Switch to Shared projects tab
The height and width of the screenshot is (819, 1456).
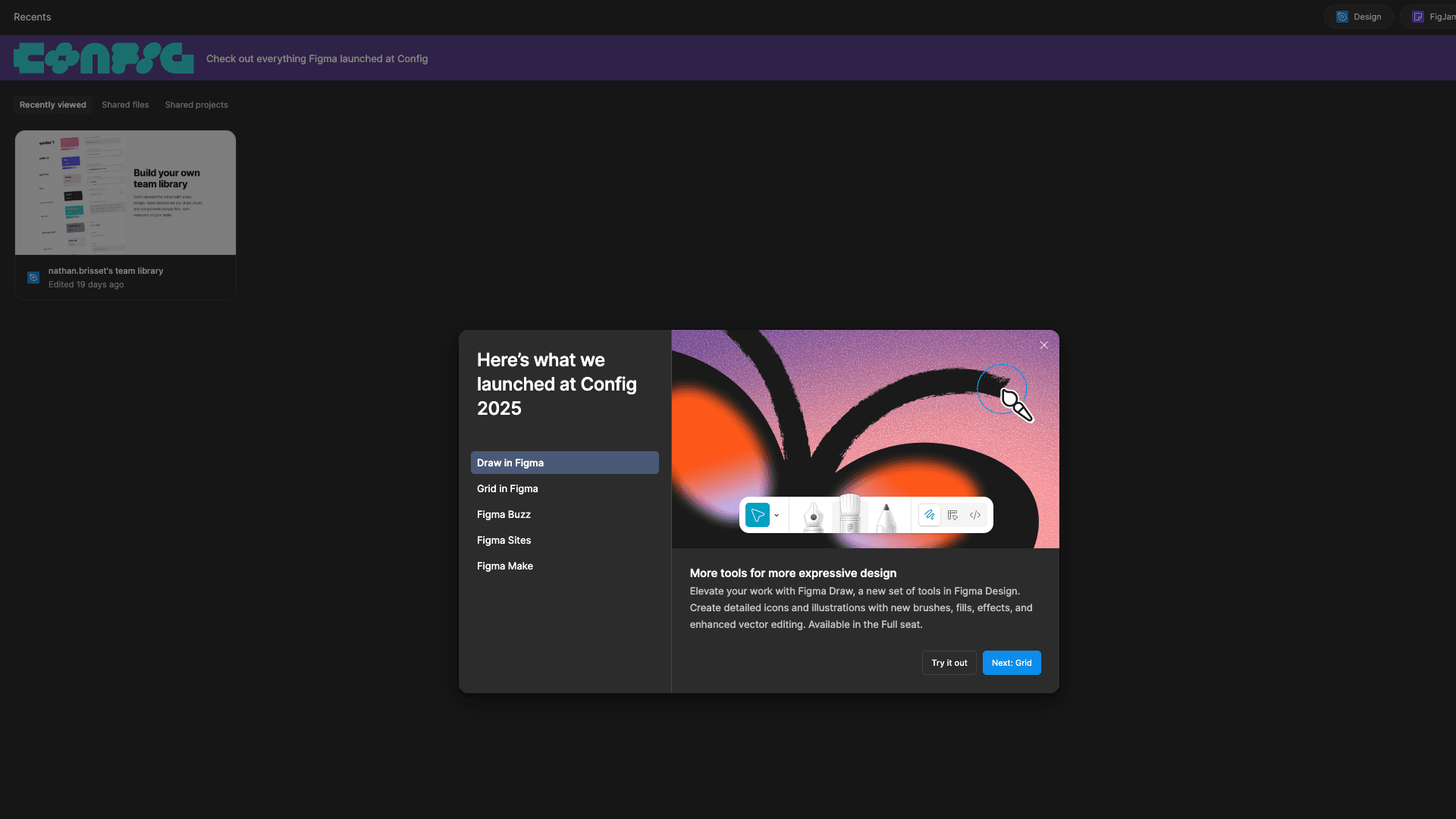tap(196, 105)
